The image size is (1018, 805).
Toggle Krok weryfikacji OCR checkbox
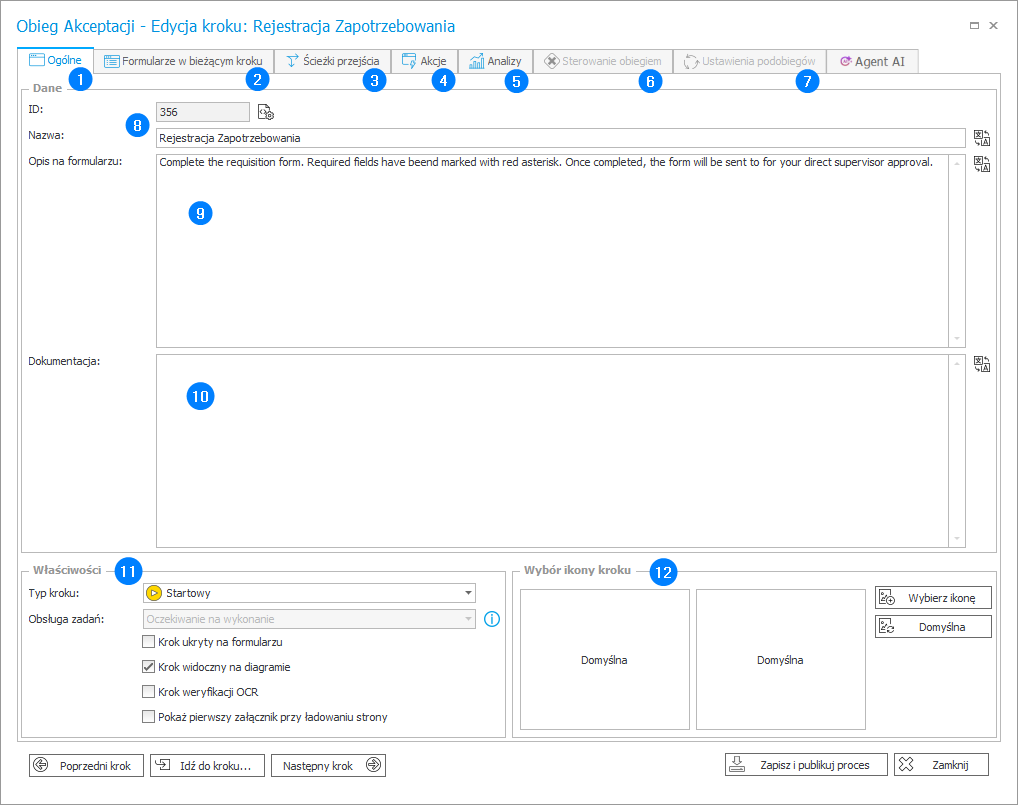coord(149,692)
